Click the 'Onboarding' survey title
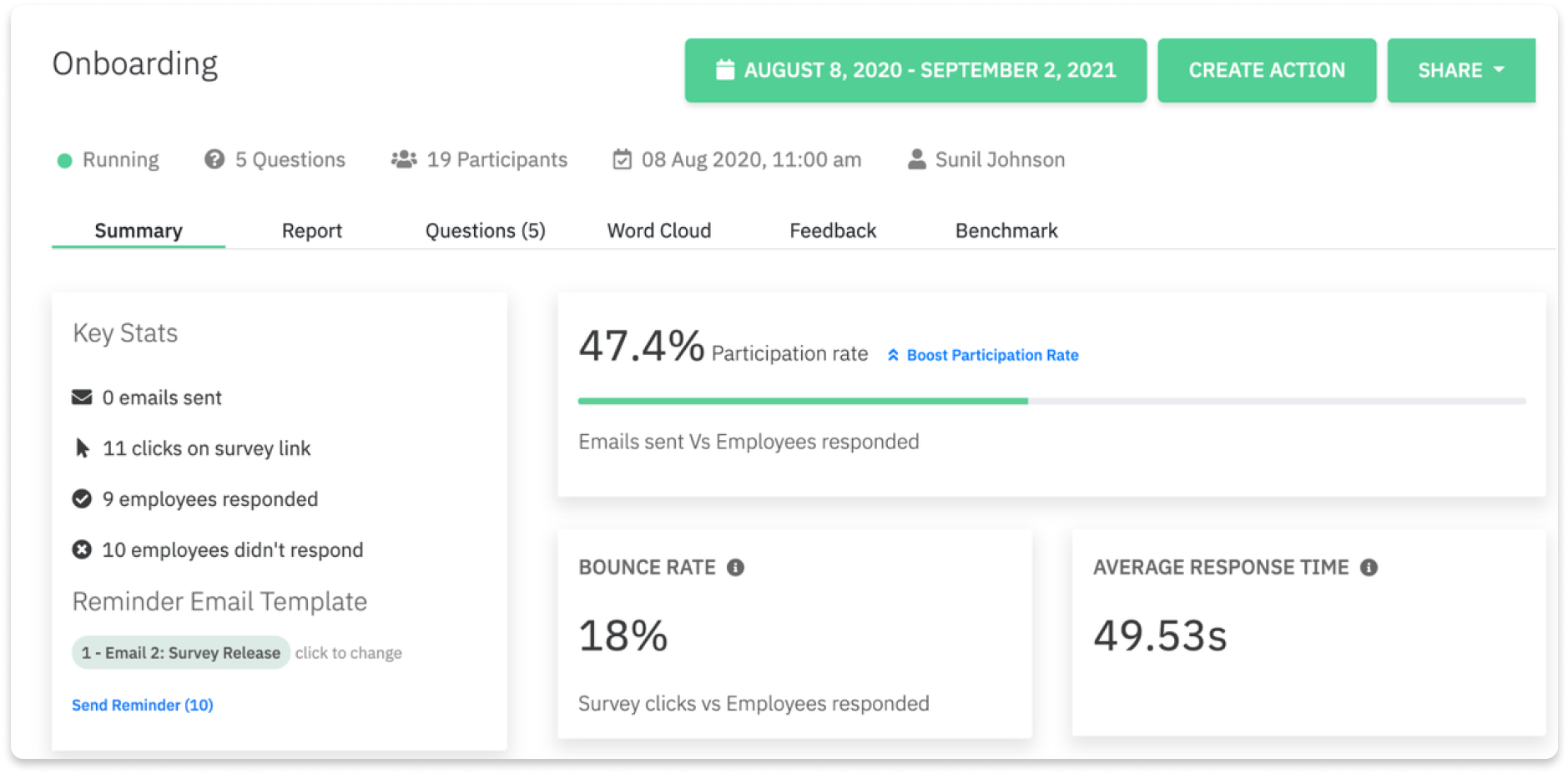1568x774 pixels. [135, 63]
